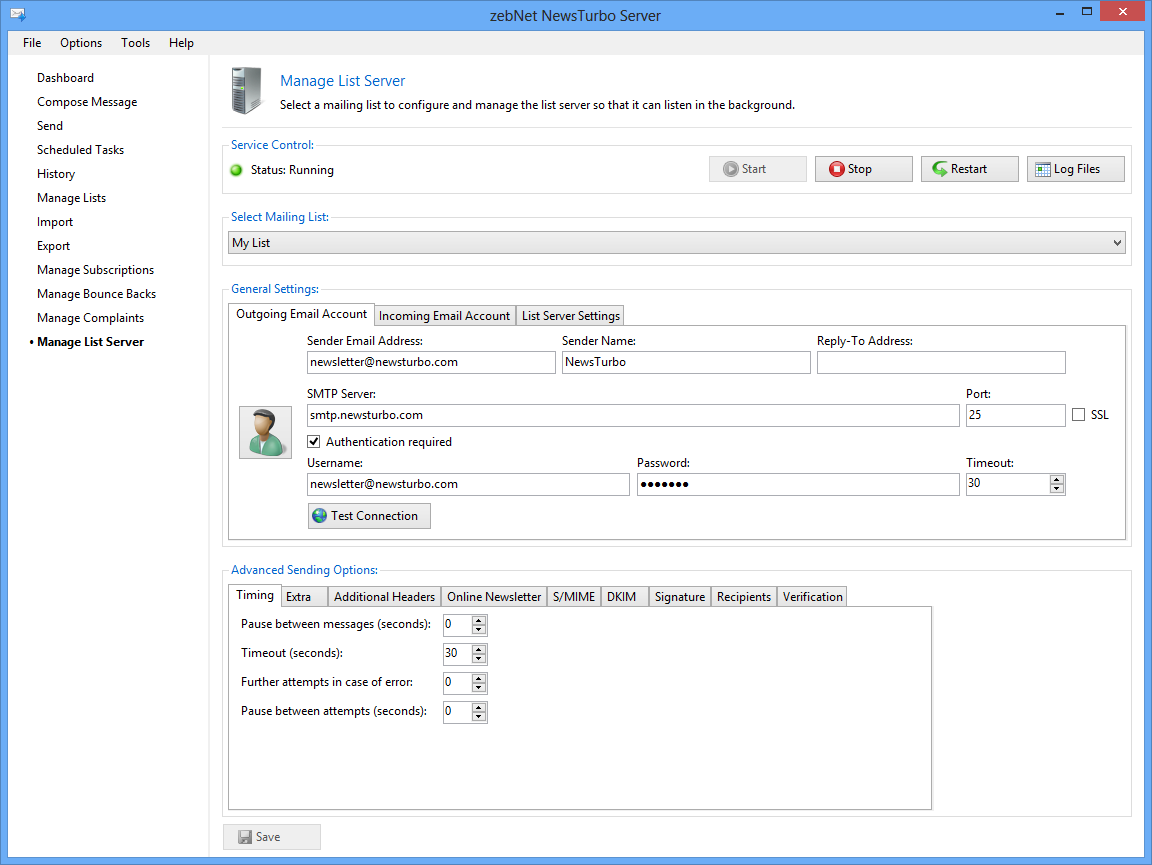This screenshot has width=1152, height=865.
Task: Go to Manage Bounce Backs
Action: click(96, 294)
